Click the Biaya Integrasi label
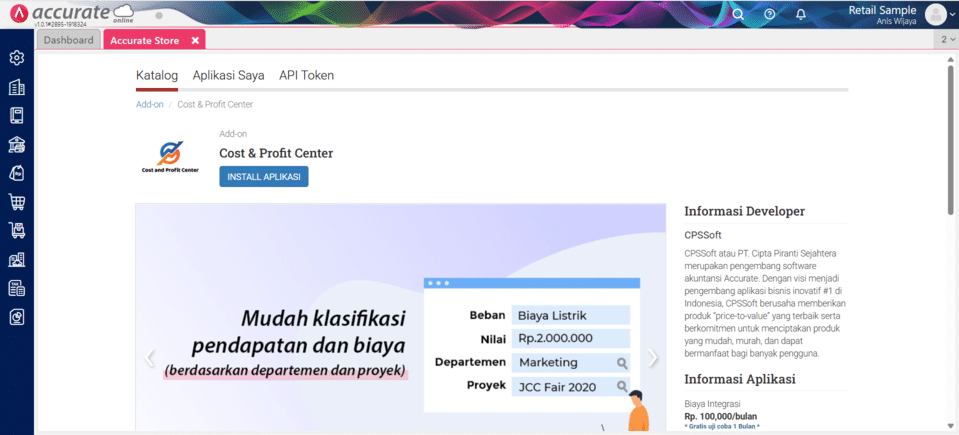This screenshot has width=959, height=435. (x=713, y=404)
